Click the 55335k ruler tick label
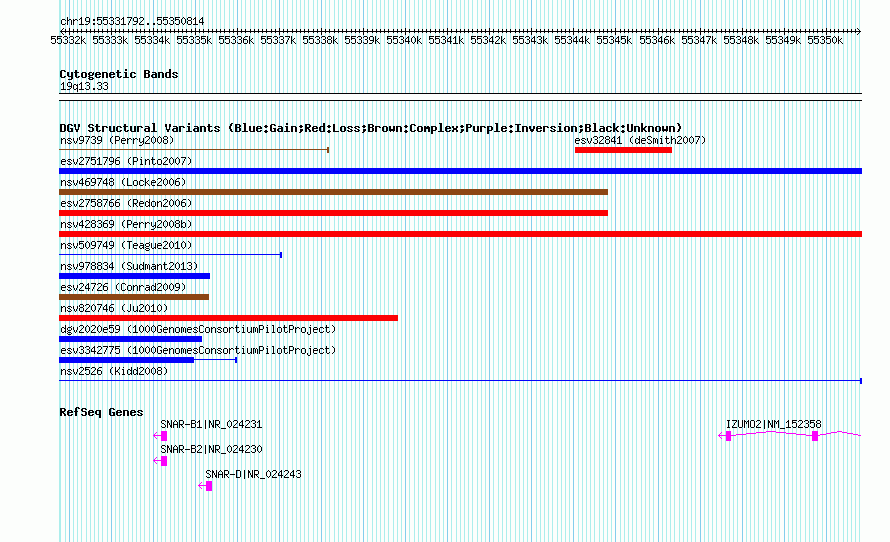This screenshot has width=890, height=542. (x=194, y=41)
